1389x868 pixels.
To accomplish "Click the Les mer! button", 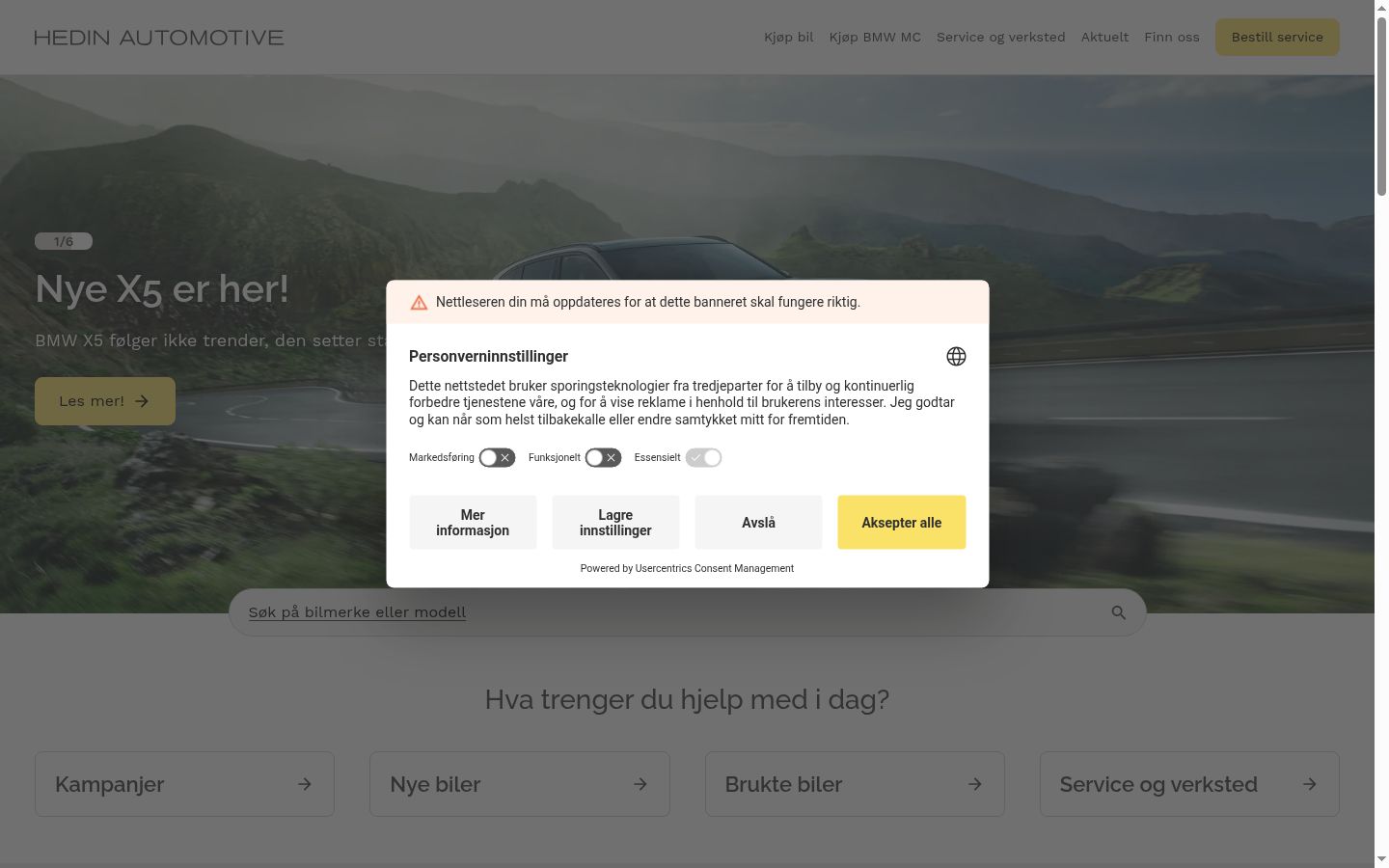I will point(105,401).
